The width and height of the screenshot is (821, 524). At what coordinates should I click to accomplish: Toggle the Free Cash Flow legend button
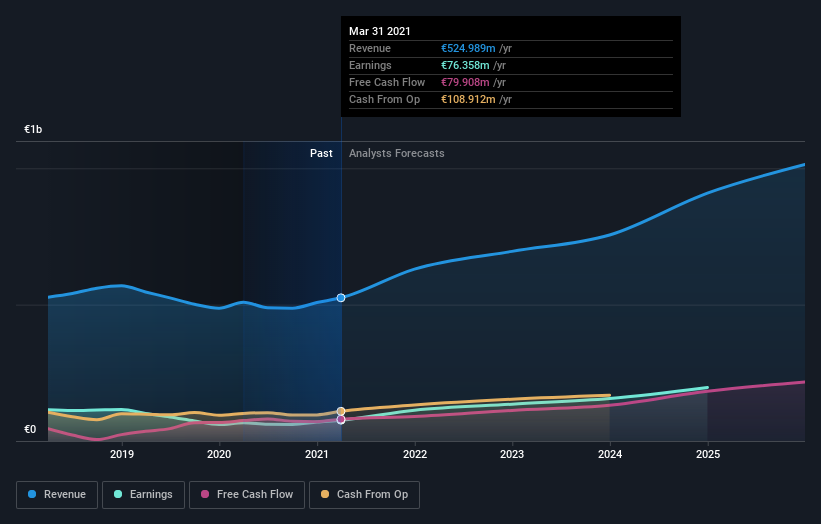click(x=247, y=495)
